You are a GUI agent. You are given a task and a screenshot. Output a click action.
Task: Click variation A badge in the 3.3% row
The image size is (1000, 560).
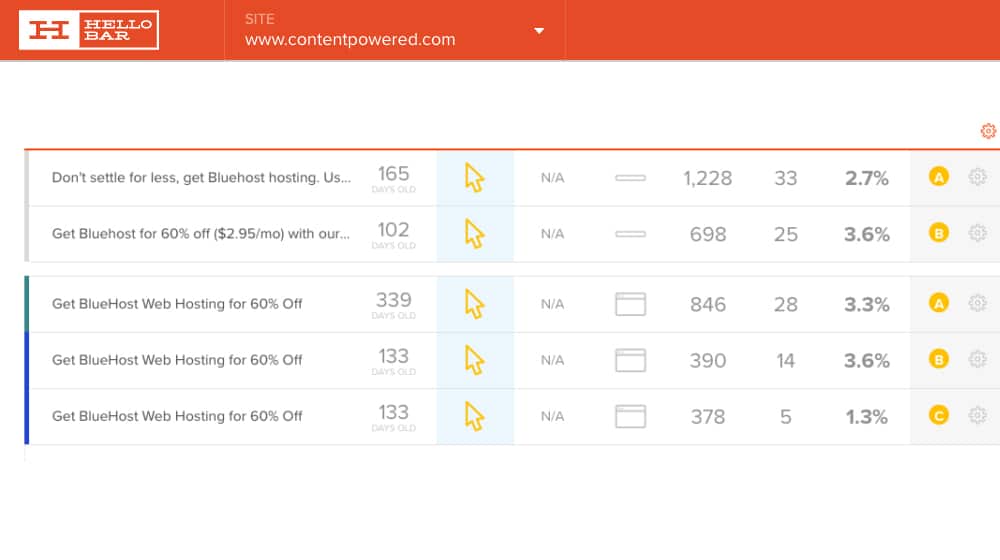[939, 303]
